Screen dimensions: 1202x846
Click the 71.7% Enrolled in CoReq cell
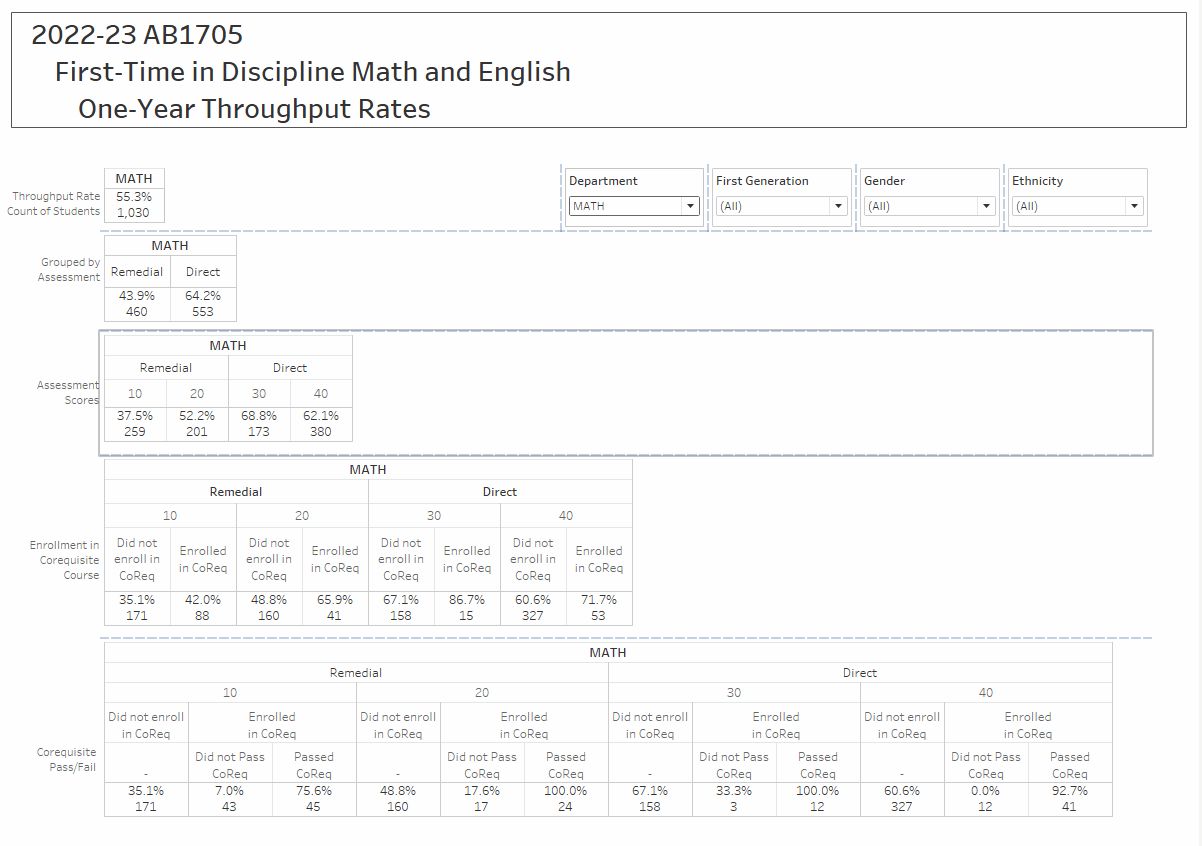(x=599, y=600)
